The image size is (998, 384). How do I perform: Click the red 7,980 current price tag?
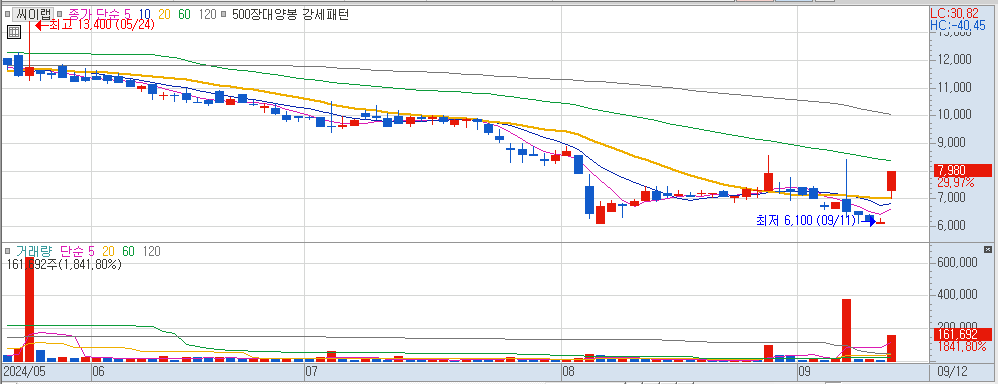coord(962,170)
